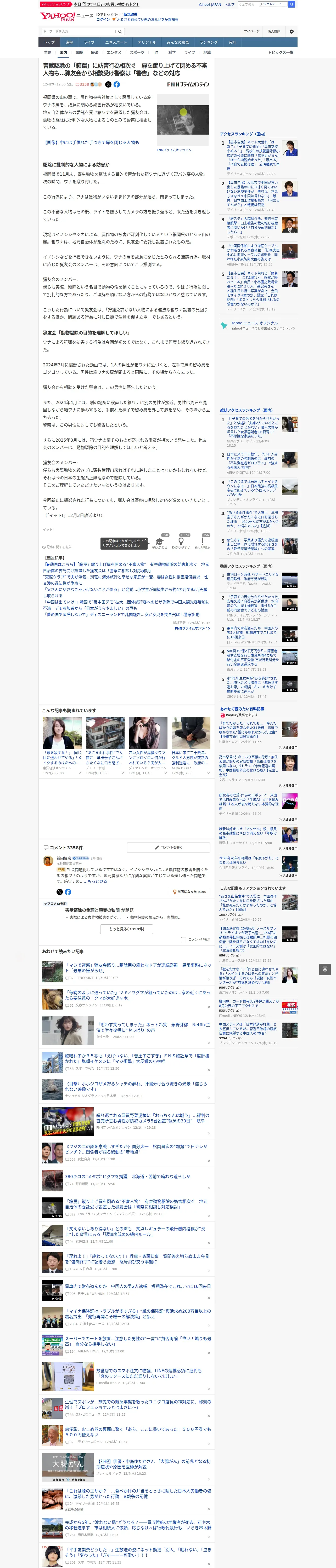Click the article surveillance camera photo
This screenshot has height=1568, width=336.
[x=183, y=120]
